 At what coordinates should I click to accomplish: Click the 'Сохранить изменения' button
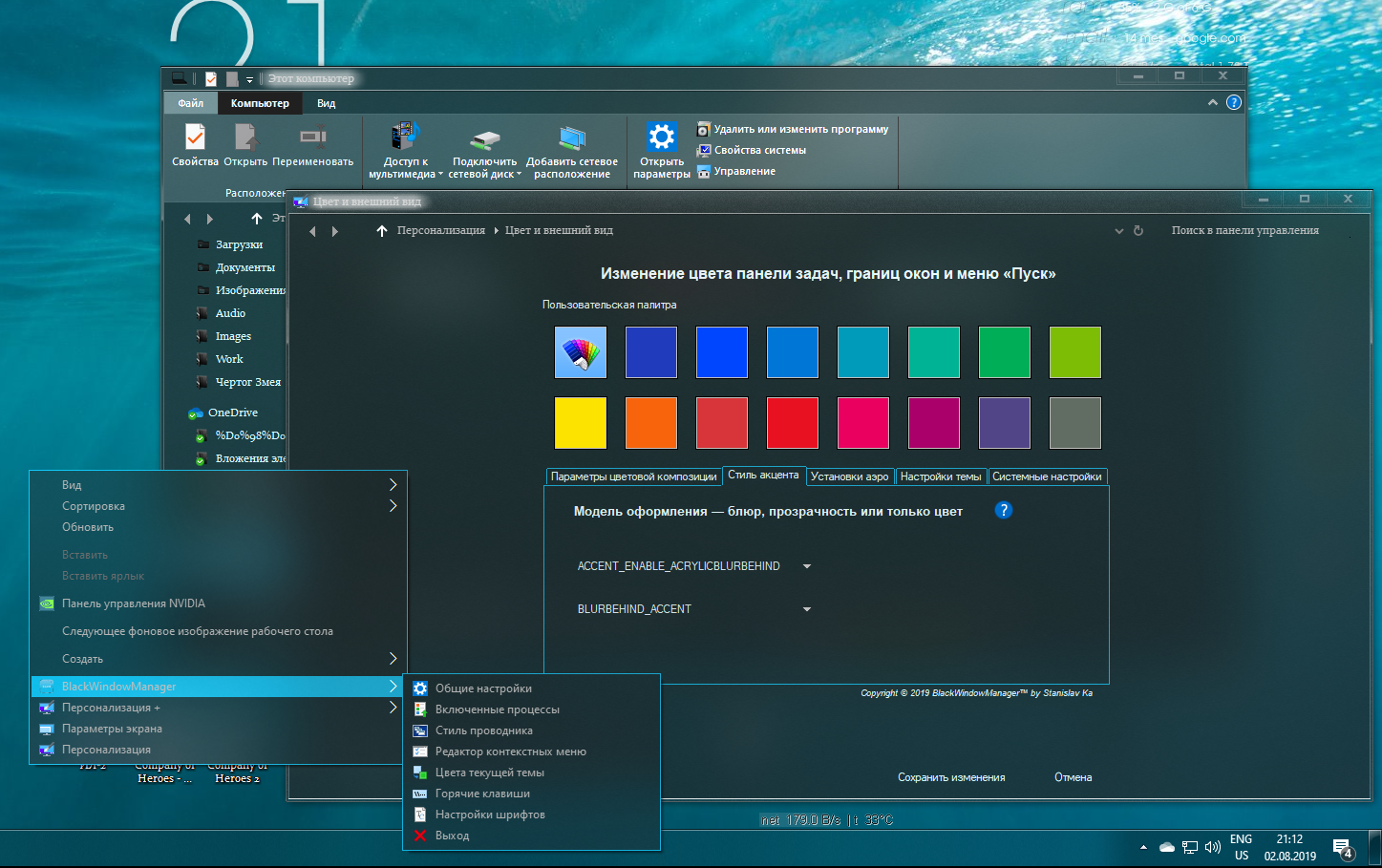click(x=950, y=777)
